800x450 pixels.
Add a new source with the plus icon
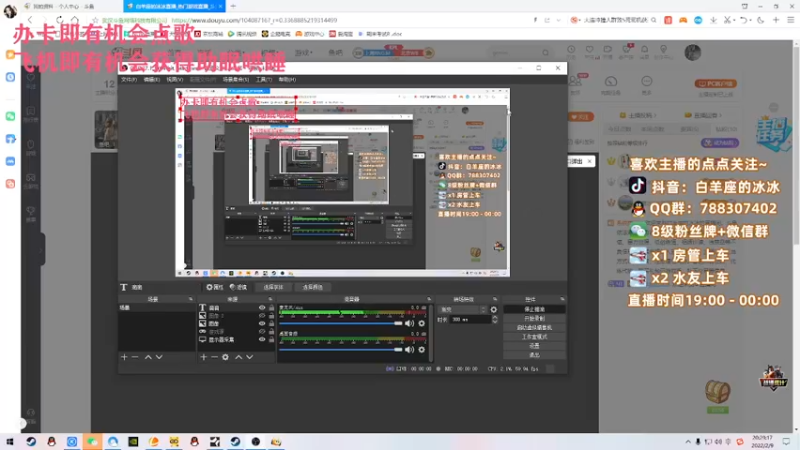coord(204,357)
